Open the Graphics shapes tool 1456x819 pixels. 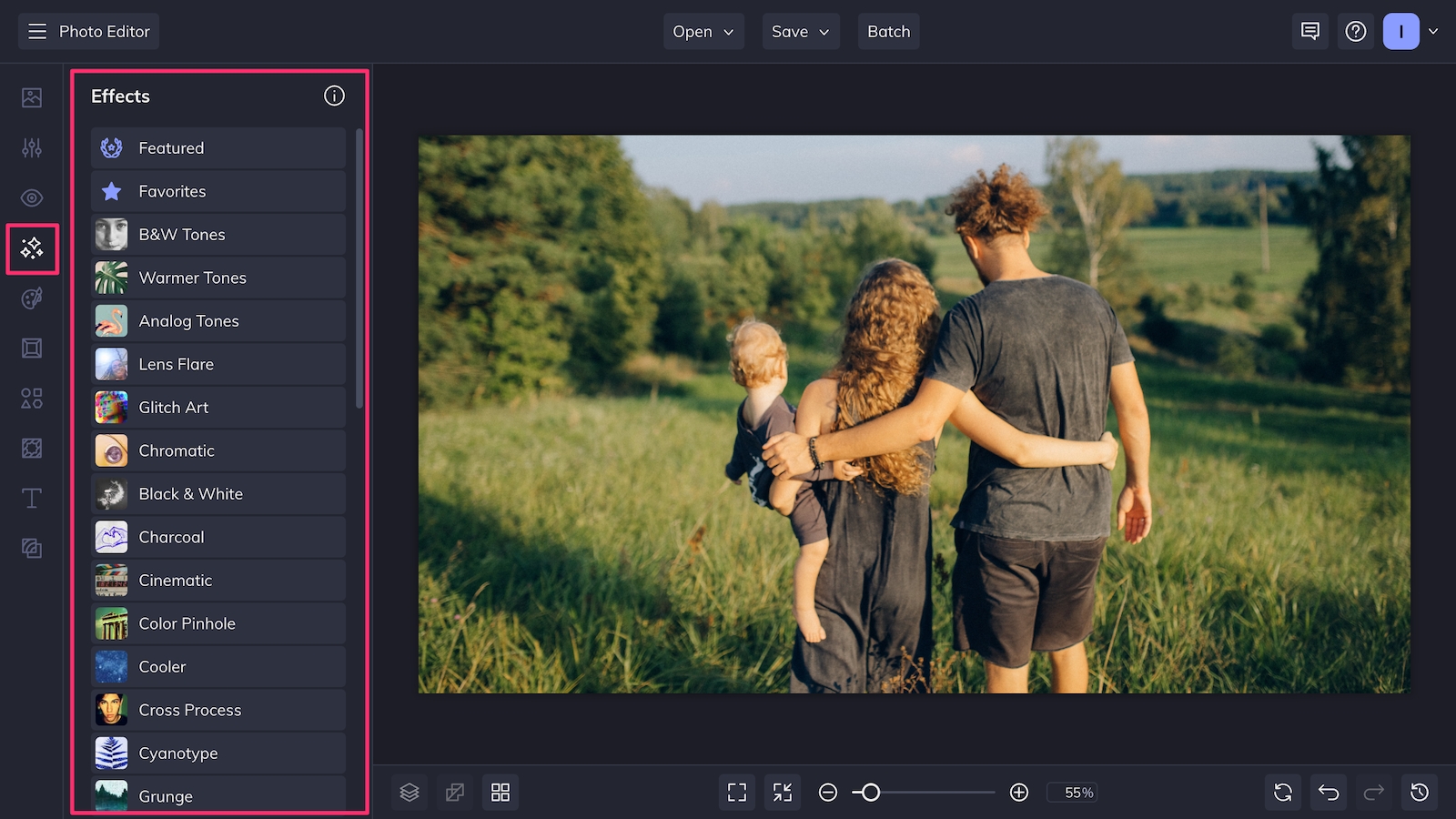[31, 398]
